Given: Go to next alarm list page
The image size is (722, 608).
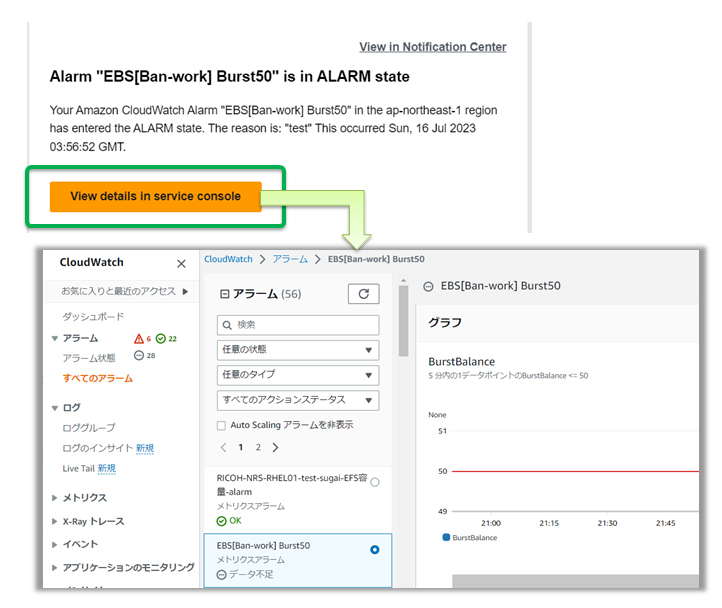Looking at the screenshot, I should tap(275, 447).
